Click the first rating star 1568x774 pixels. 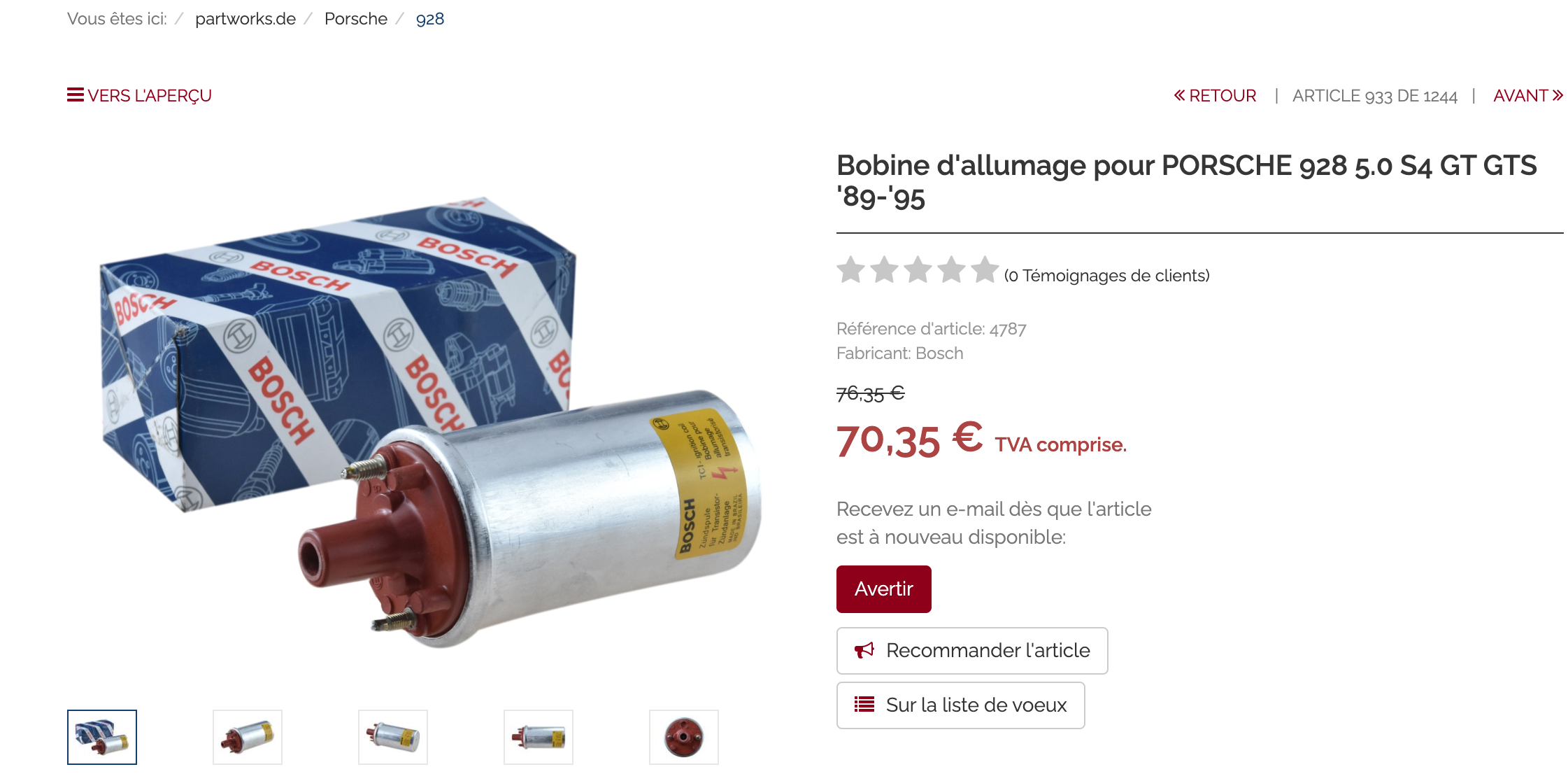point(851,270)
